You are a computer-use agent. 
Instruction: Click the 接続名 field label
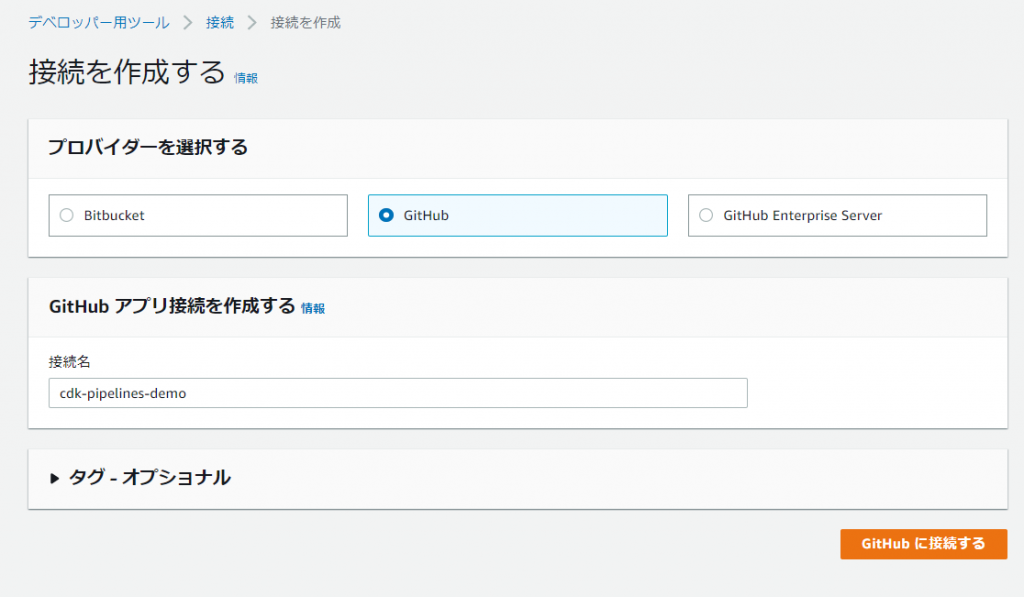tap(69, 362)
